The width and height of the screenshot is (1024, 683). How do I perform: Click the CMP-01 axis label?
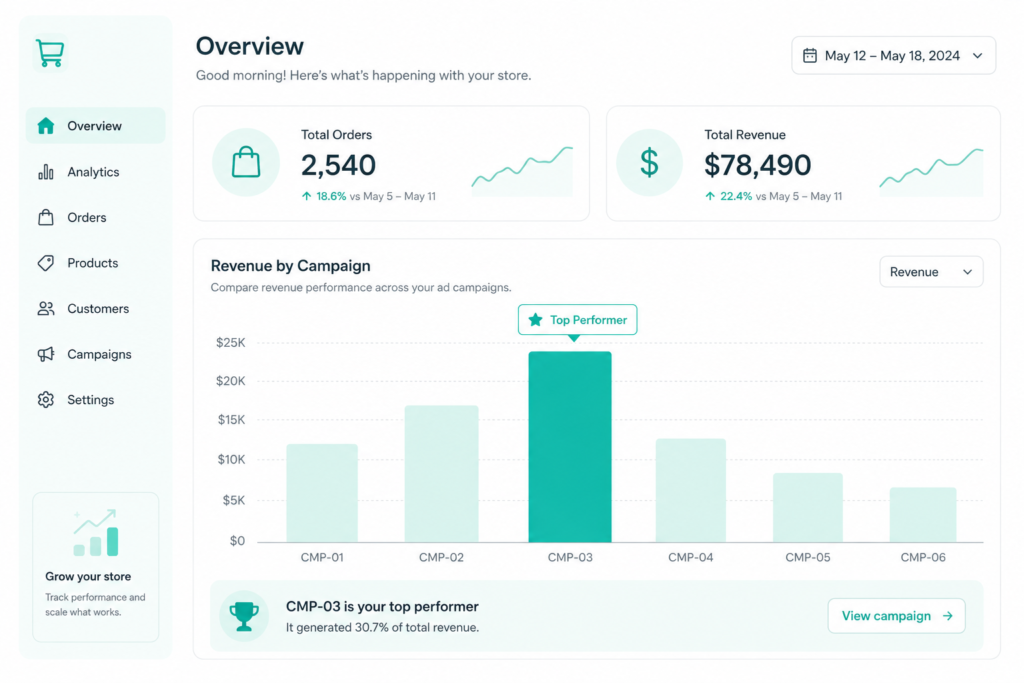click(x=322, y=557)
